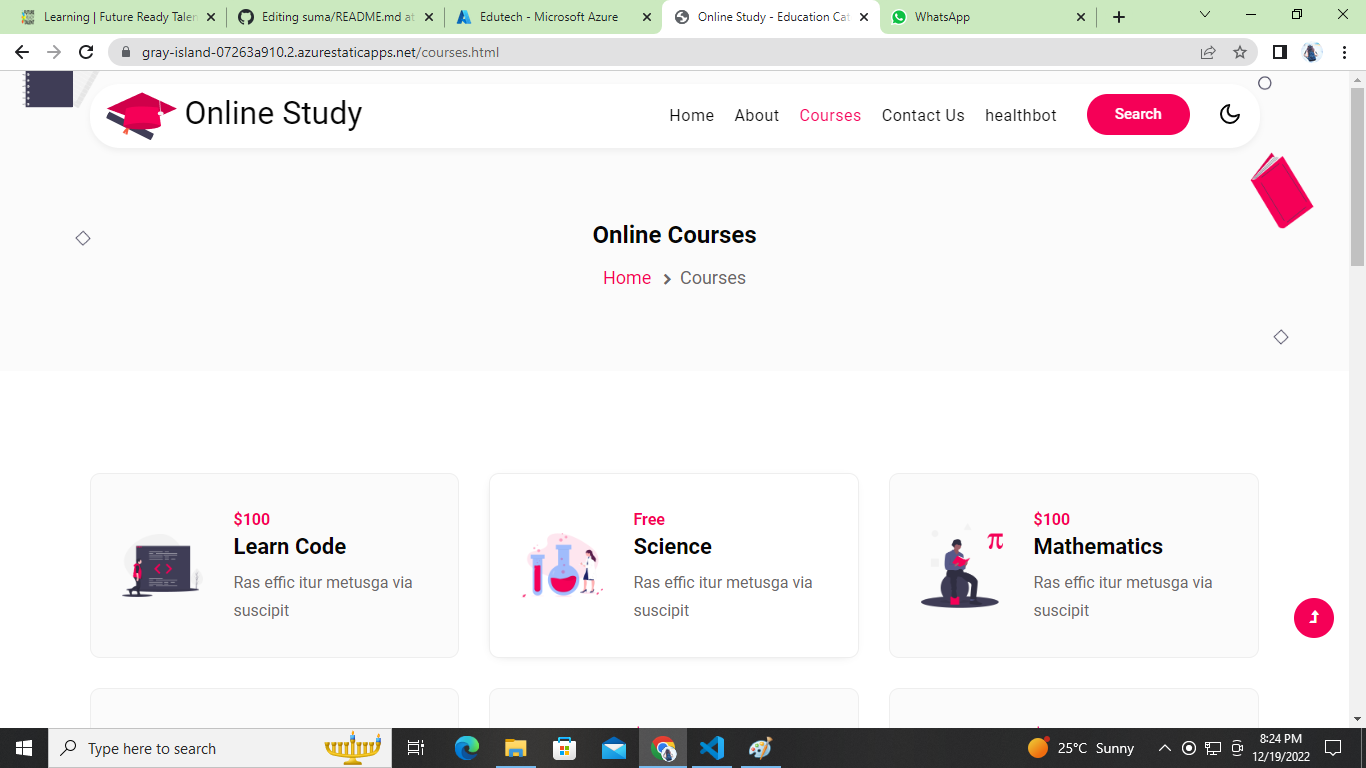Toggle dark mode using the moon icon

[1229, 114]
